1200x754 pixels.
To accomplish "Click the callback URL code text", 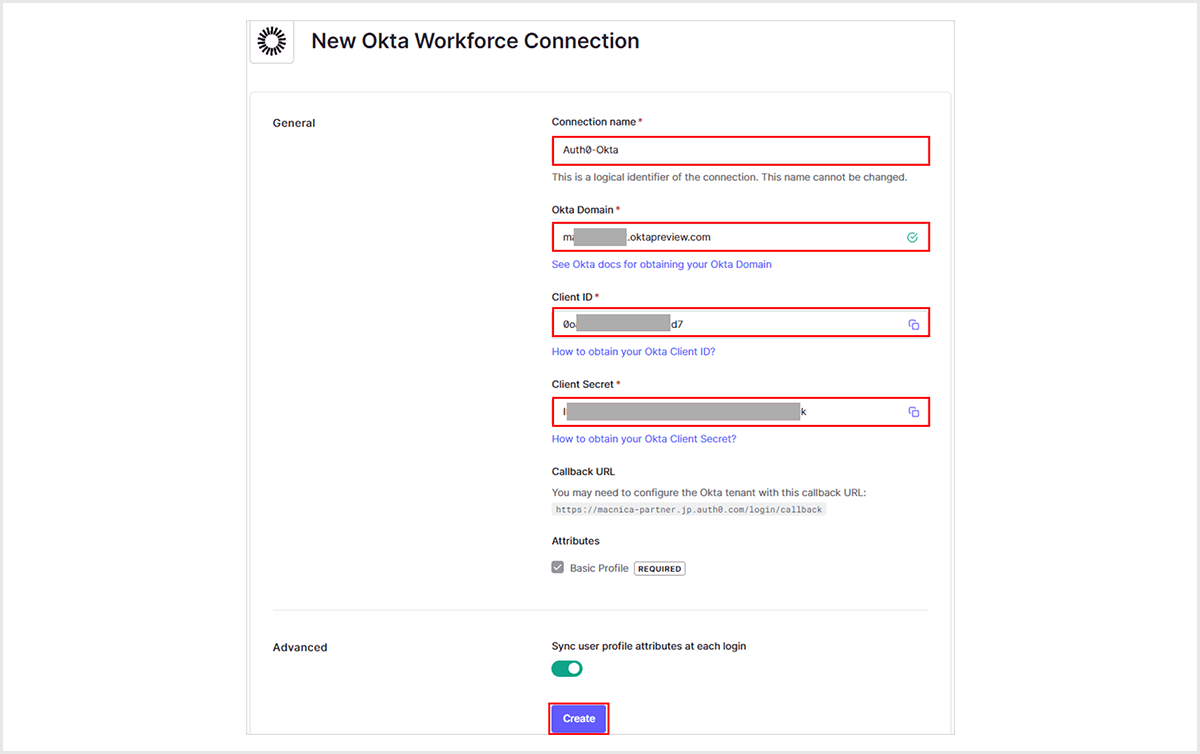I will coord(688,509).
